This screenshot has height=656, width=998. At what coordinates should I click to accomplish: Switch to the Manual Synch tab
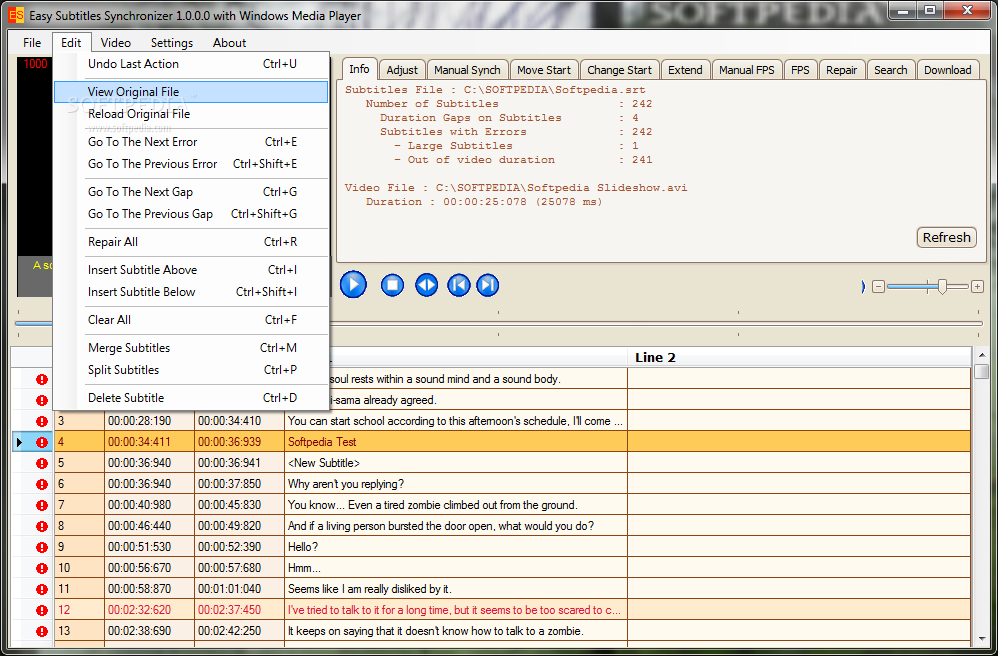tap(468, 70)
